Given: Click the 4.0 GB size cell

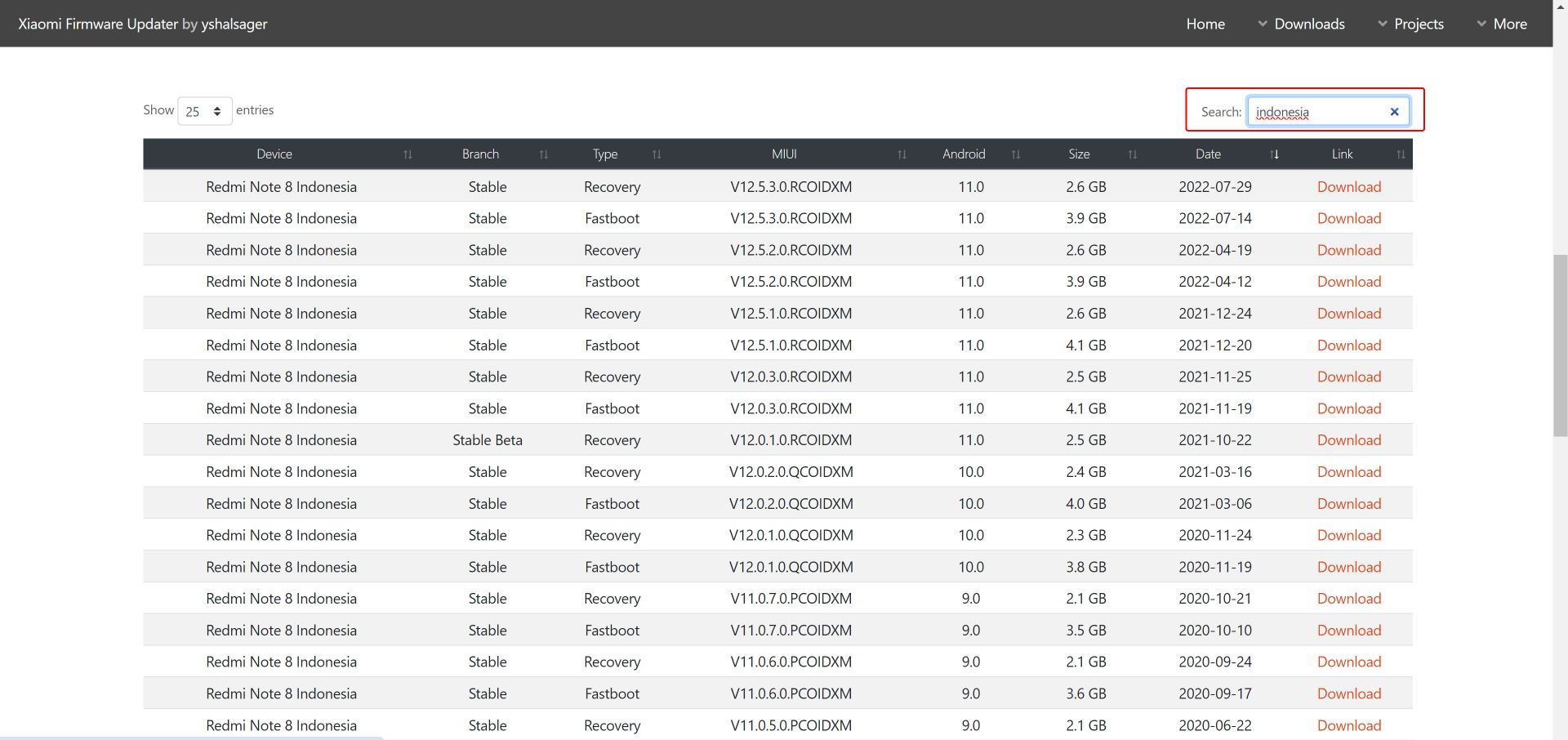Looking at the screenshot, I should [1085, 503].
